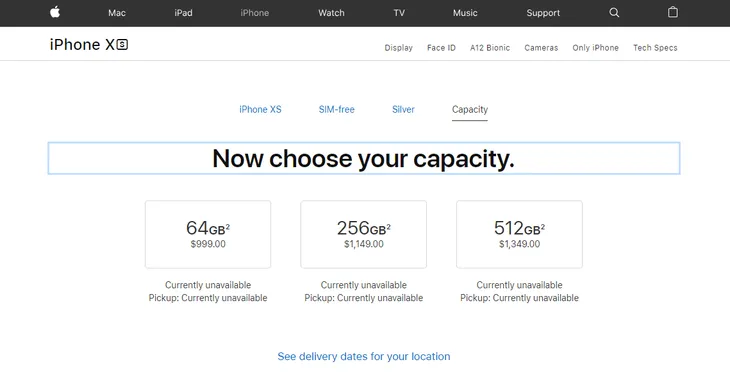Go to the Cameras section link

click(541, 48)
